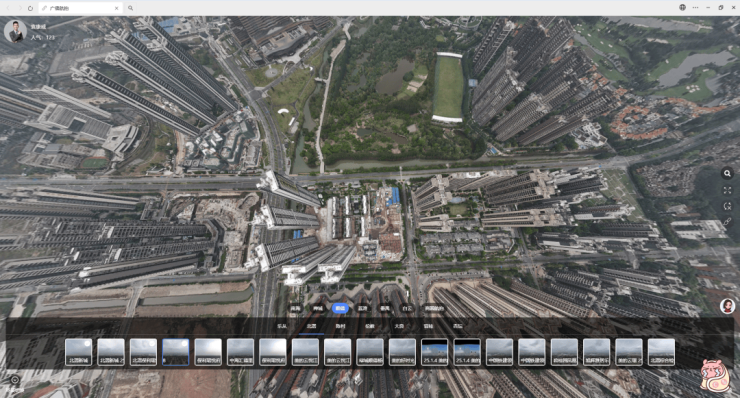
Task: Open the magnifier search icon next to the browser tab
Action: (130, 8)
